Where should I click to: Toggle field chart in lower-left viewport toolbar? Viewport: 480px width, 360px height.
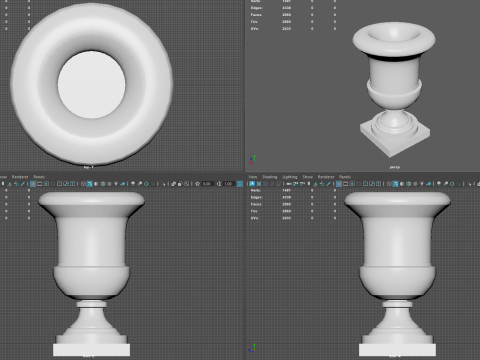click(x=59, y=184)
